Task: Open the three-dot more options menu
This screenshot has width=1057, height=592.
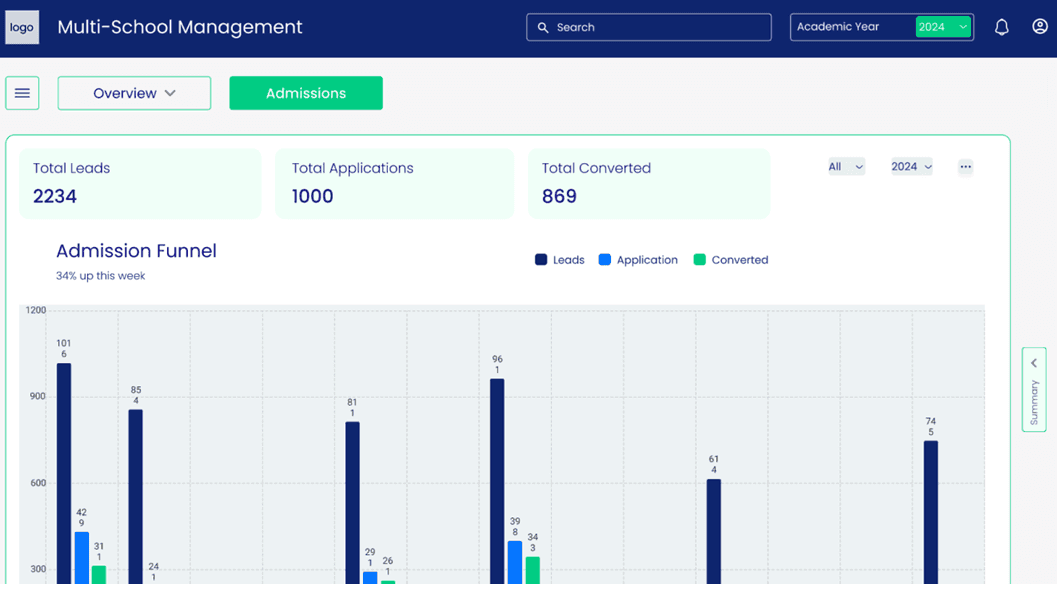Action: [965, 167]
